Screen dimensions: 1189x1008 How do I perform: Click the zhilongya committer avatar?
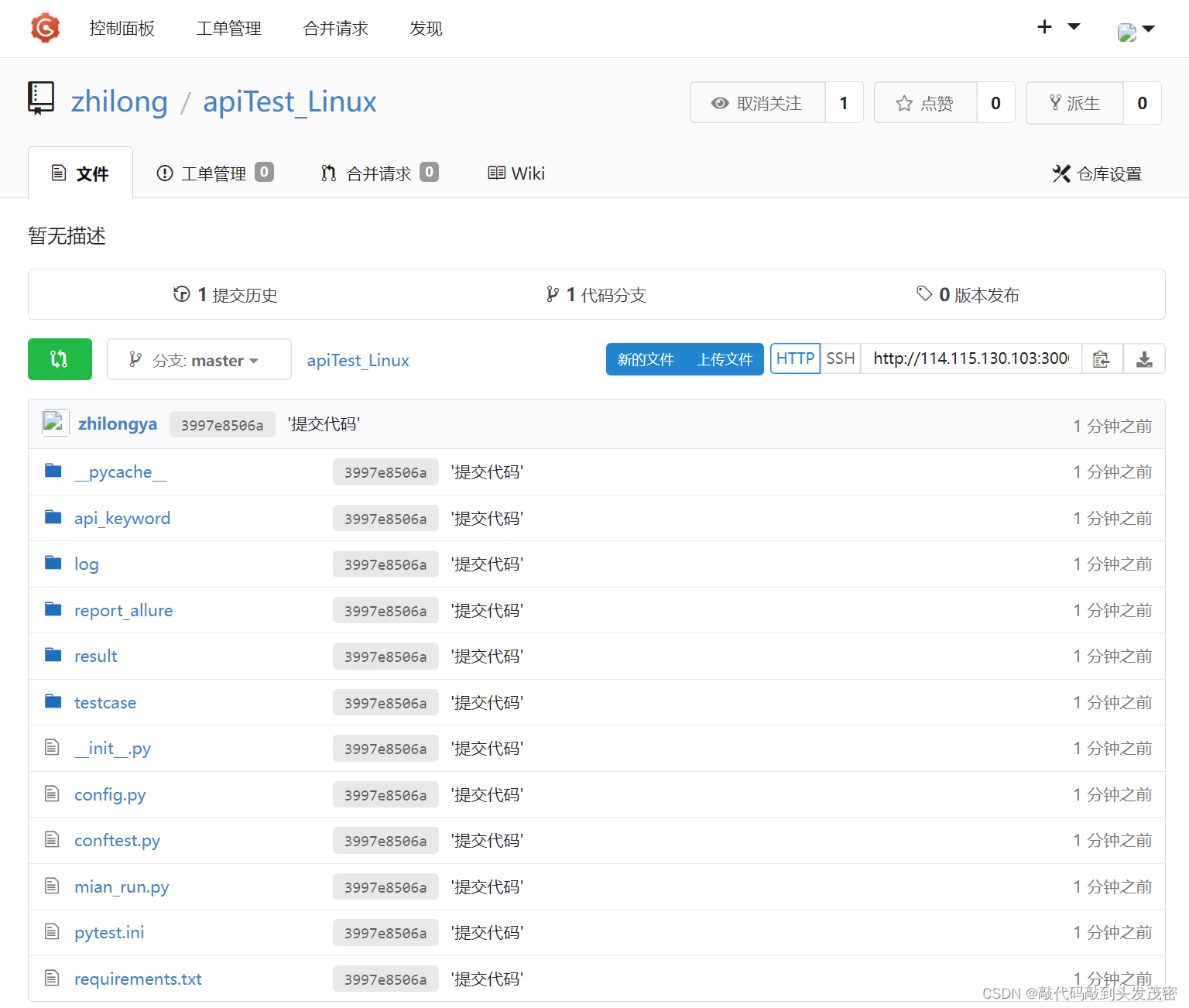tap(55, 423)
